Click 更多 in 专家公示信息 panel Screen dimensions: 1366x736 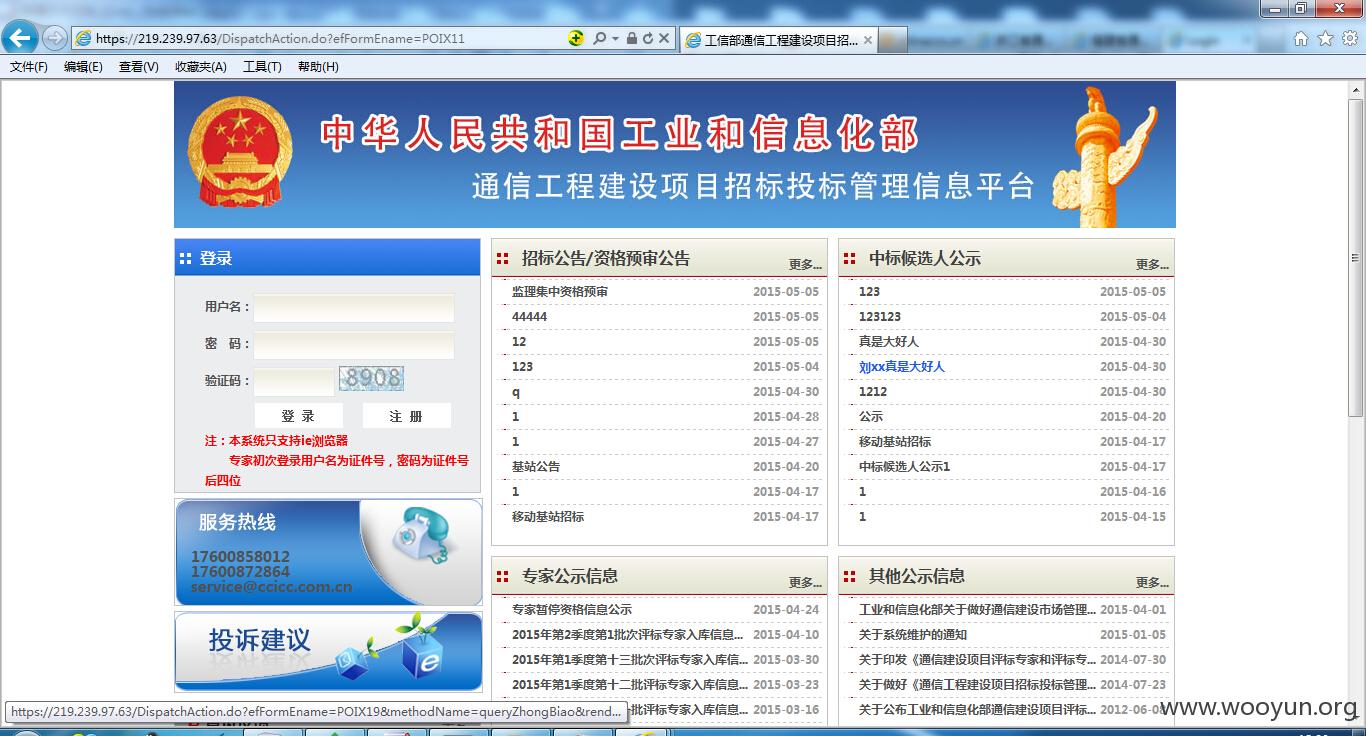click(x=805, y=583)
